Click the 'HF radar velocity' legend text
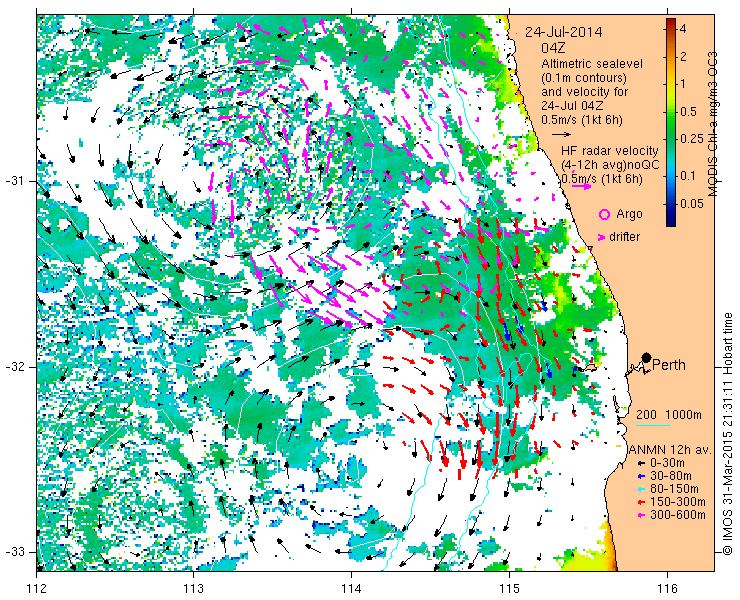 coord(610,151)
